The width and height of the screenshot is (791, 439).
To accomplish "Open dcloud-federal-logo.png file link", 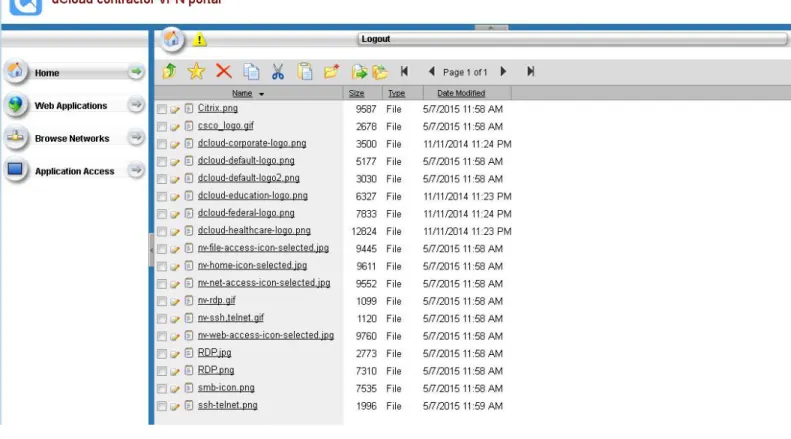I will pos(246,213).
